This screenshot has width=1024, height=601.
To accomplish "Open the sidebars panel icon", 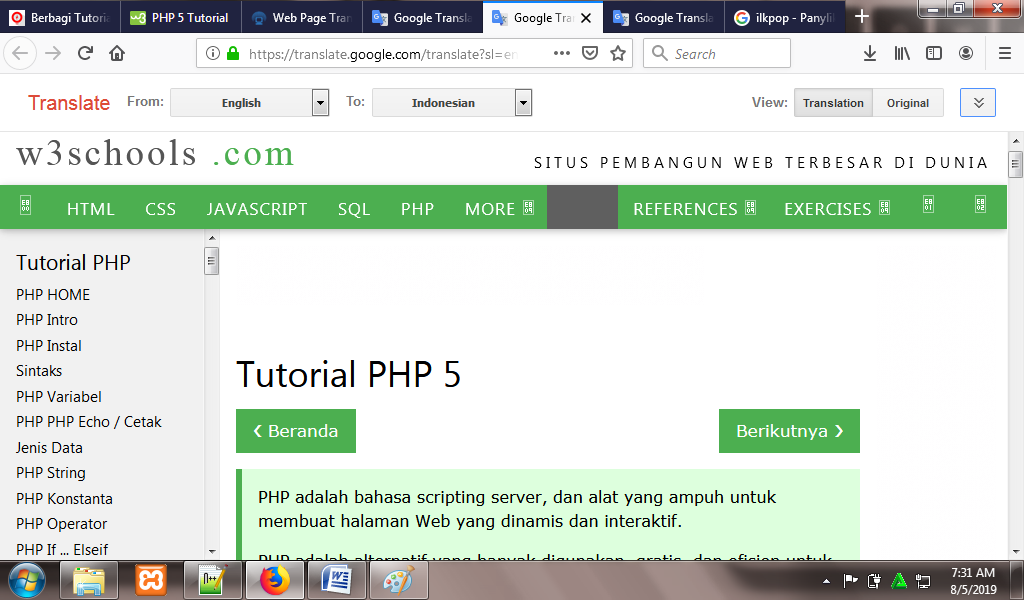I will [x=933, y=53].
